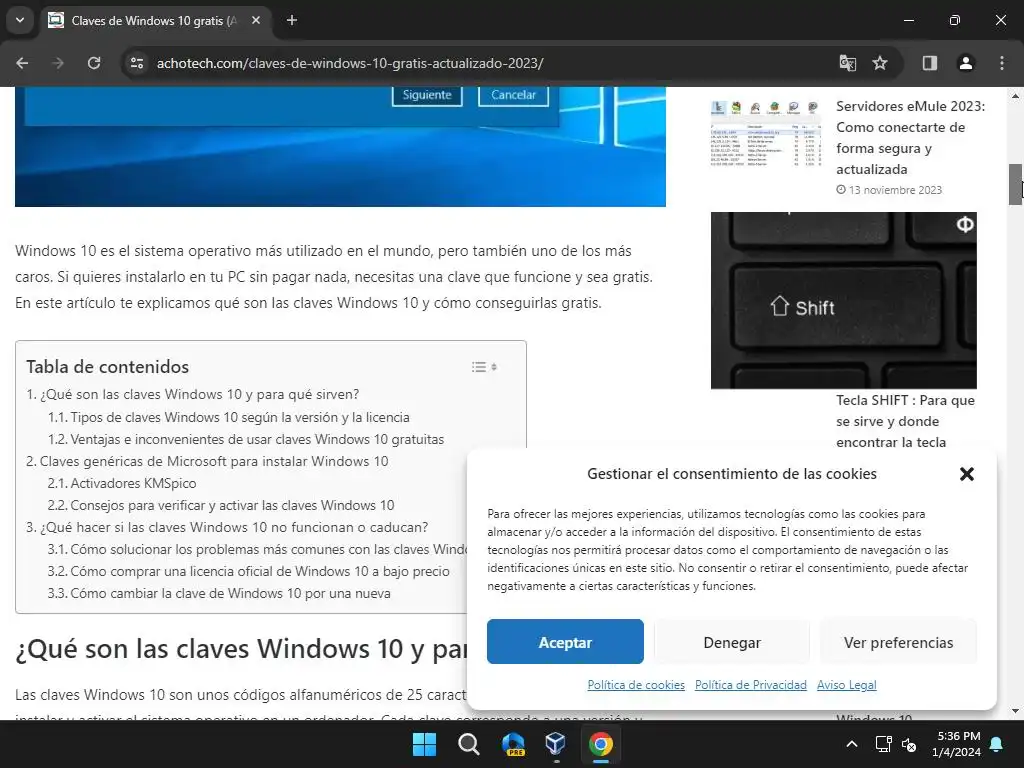This screenshot has height=768, width=1024.
Task: Go to 3.3 Cómo cambiar la clave entry
Action: (219, 594)
